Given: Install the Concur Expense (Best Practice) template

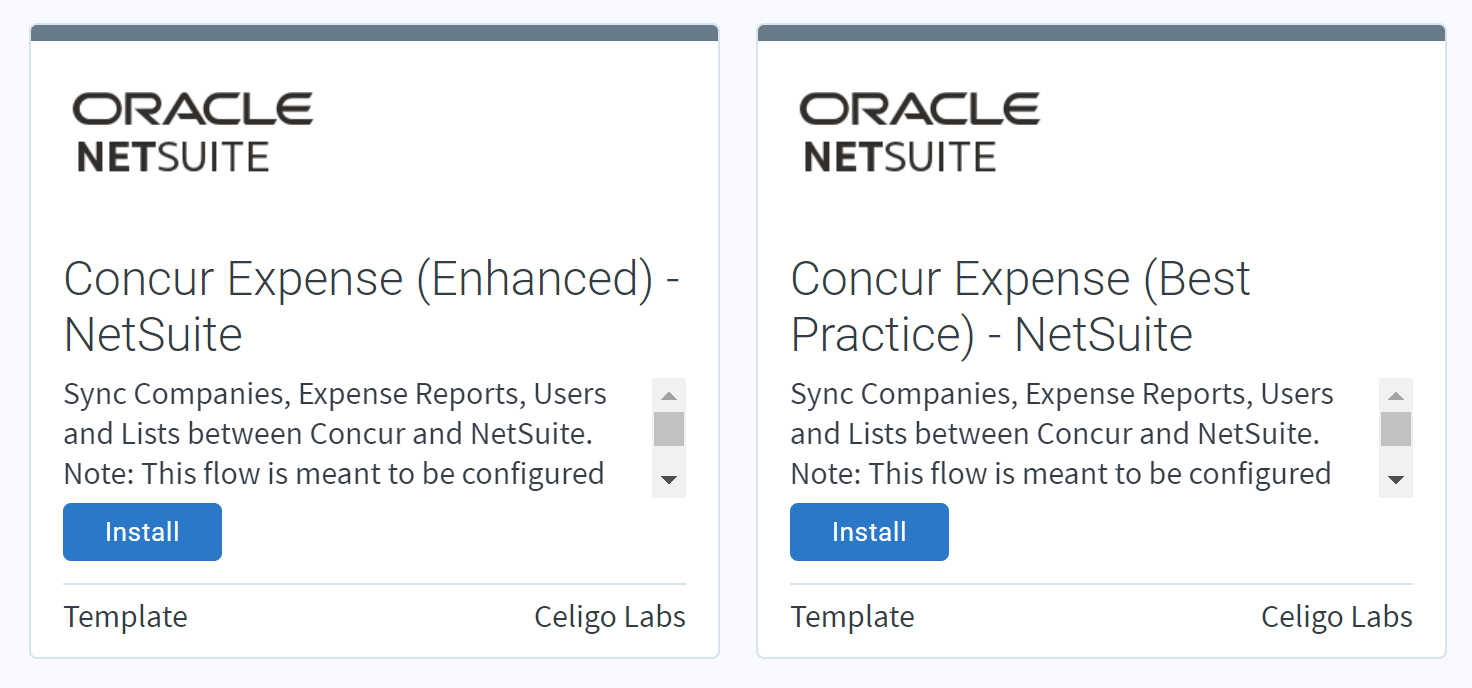Looking at the screenshot, I should pos(869,532).
